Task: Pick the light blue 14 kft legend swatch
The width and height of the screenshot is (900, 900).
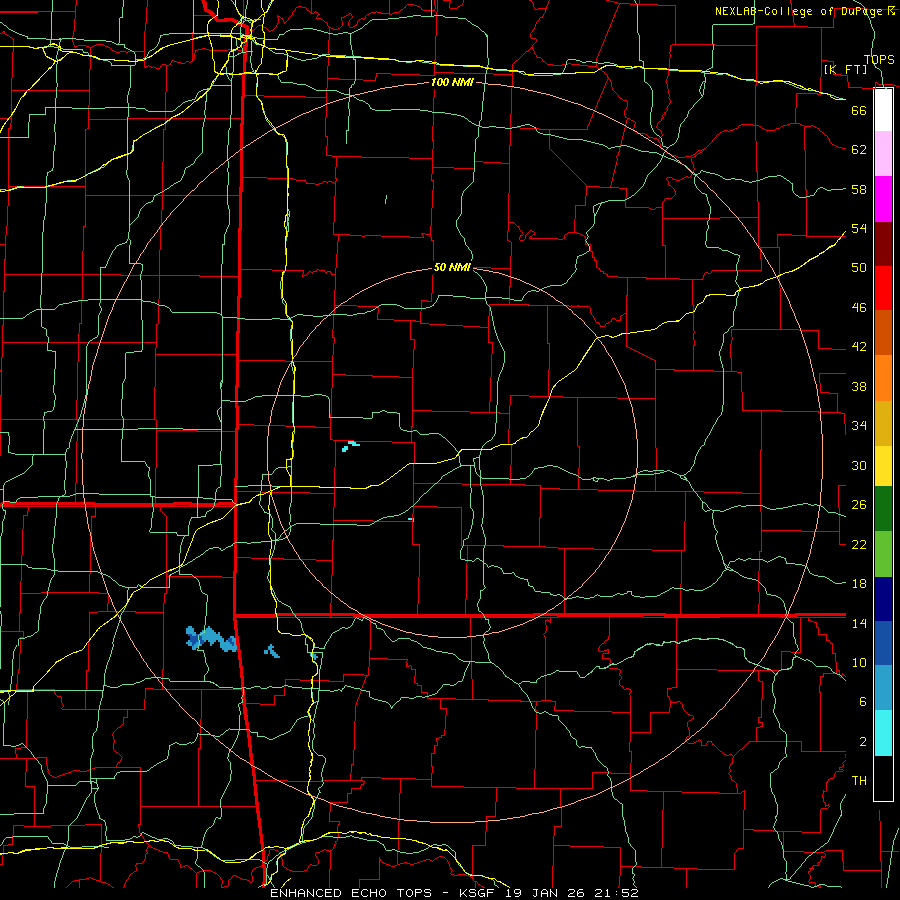Action: (883, 687)
